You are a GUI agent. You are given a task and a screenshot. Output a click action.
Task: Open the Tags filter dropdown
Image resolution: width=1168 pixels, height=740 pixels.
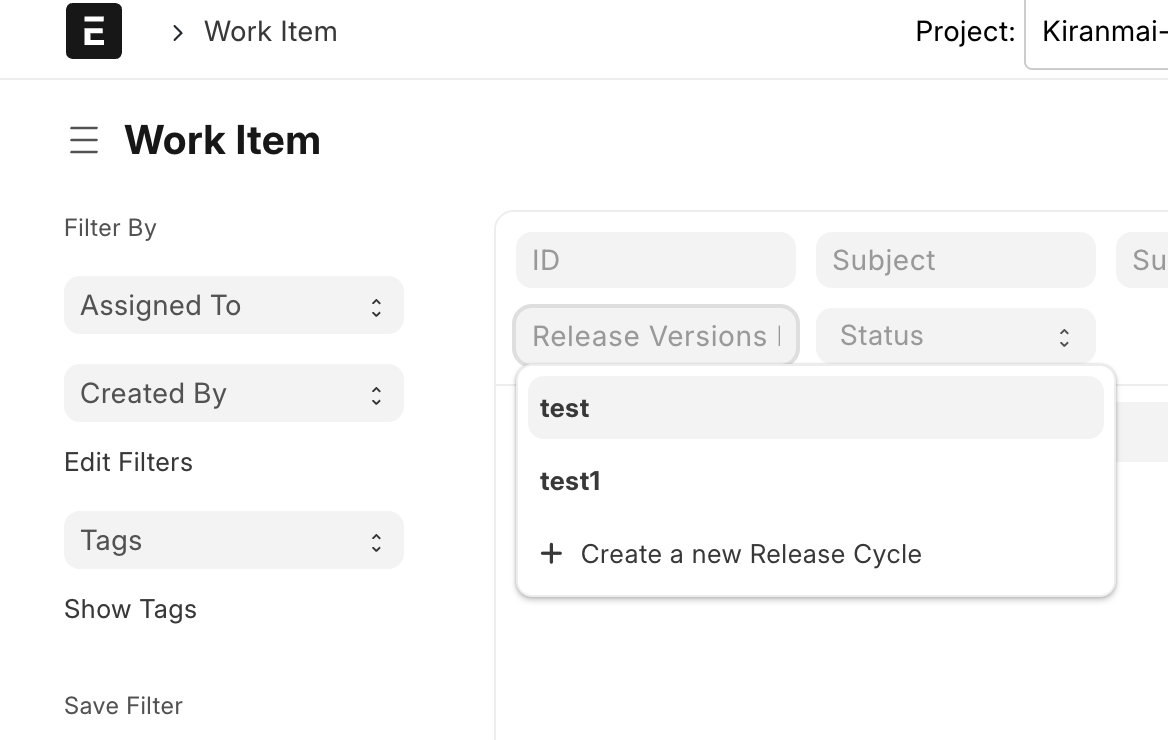click(234, 540)
